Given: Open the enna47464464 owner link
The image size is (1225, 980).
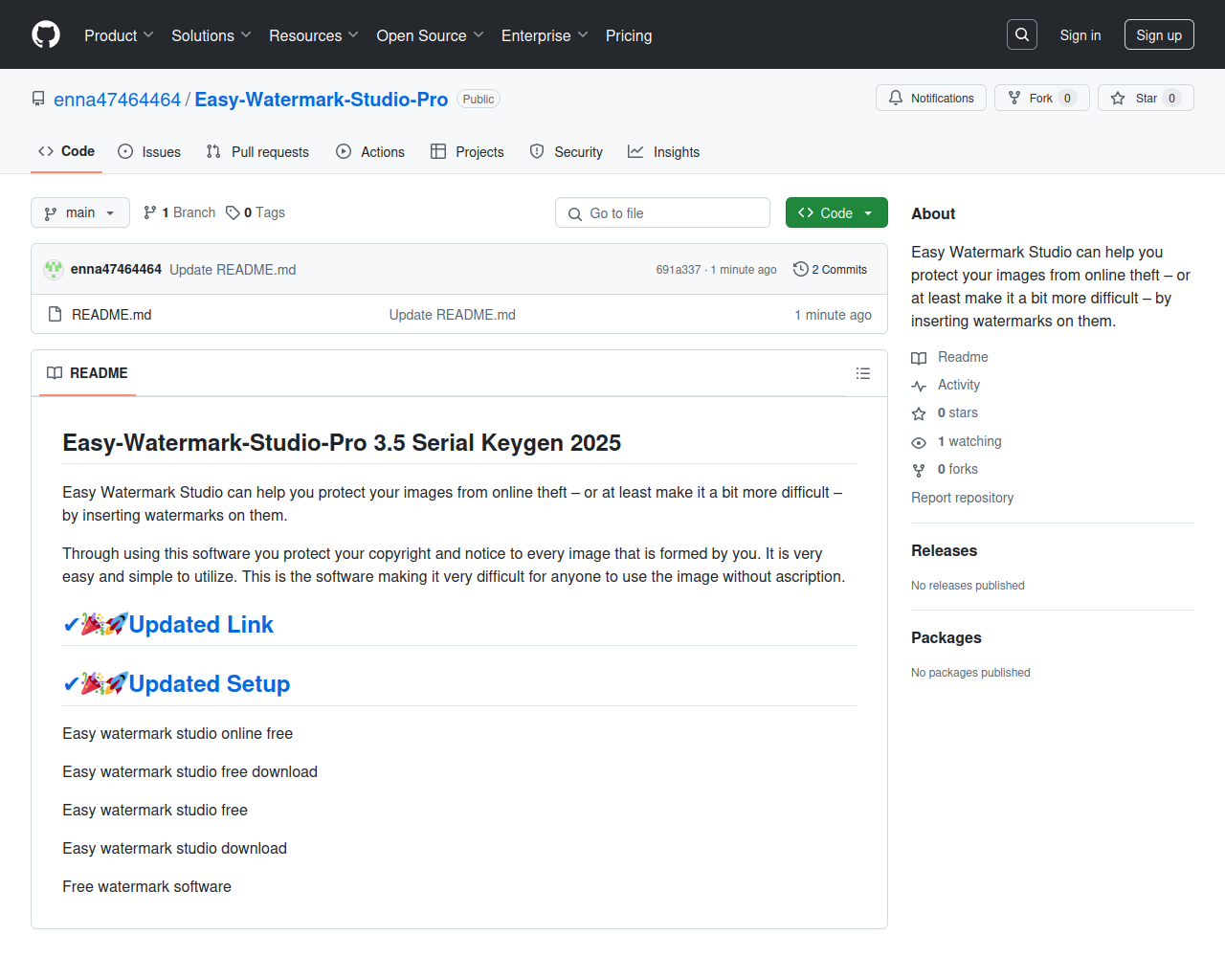Looking at the screenshot, I should tap(117, 100).
